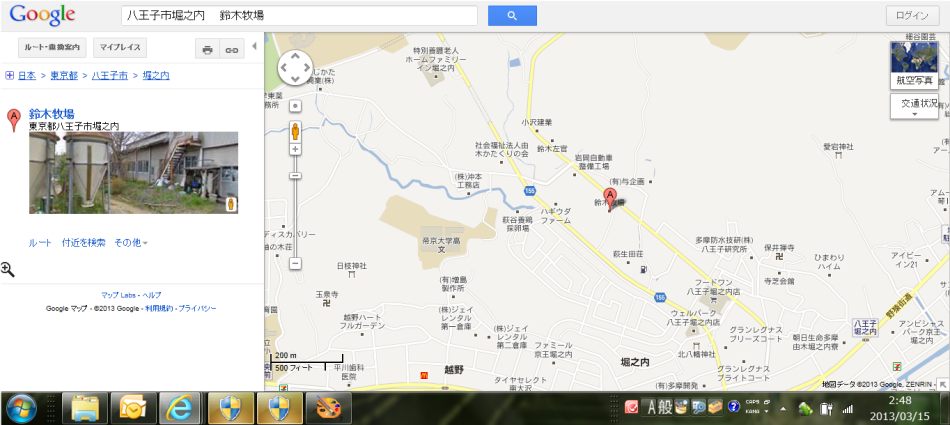This screenshot has height=425, width=950.
Task: Open the 交通状況 traffic dropdown
Action: [x=914, y=106]
